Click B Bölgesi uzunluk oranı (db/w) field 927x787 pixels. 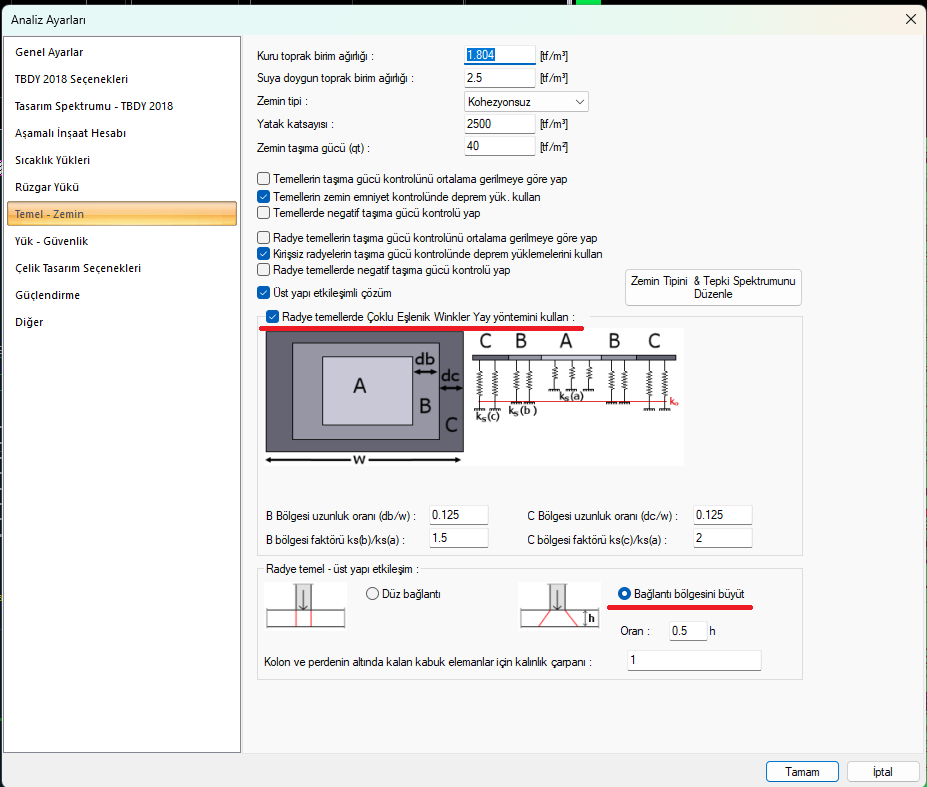(458, 515)
